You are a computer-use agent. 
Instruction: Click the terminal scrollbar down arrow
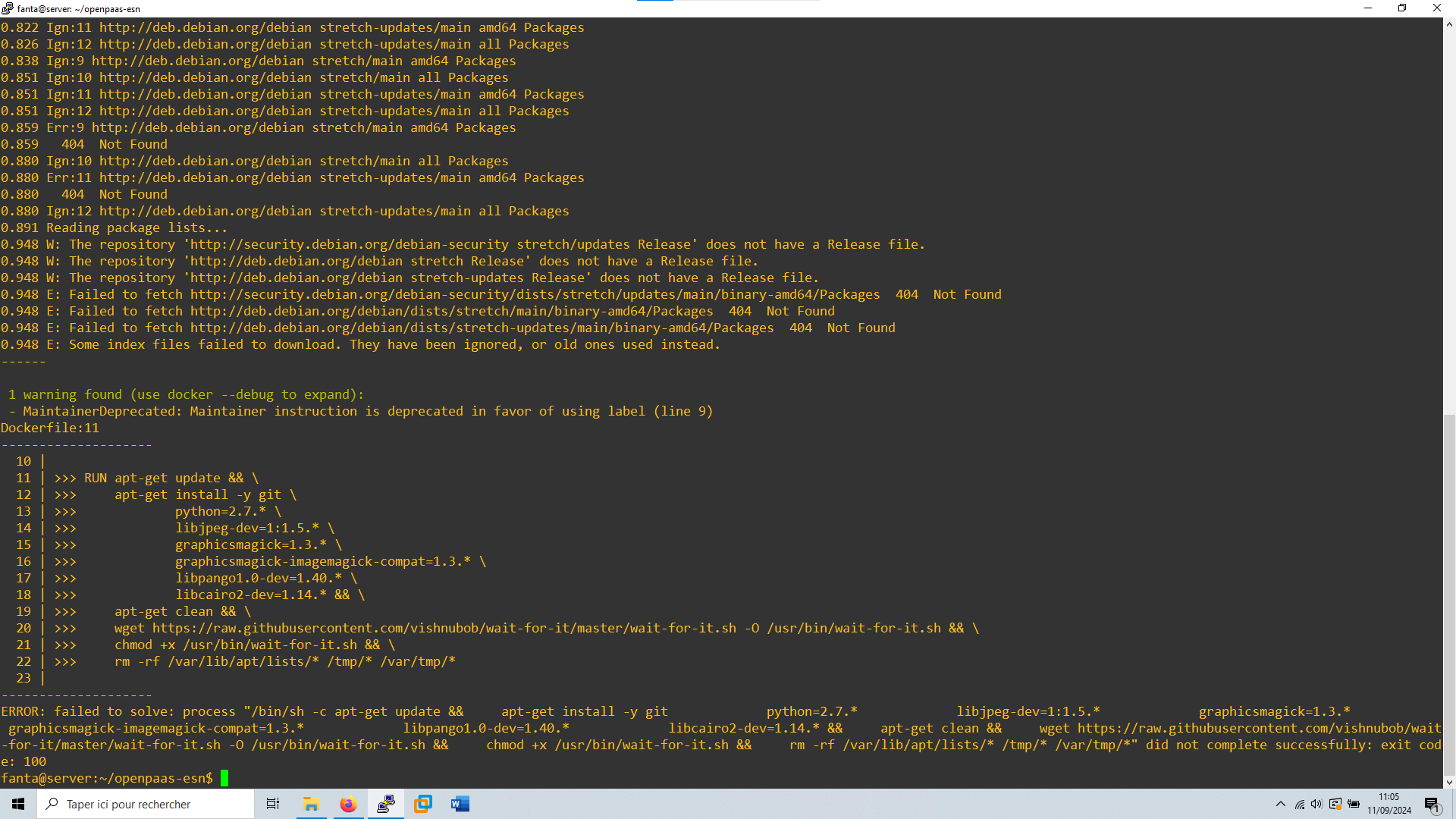1449,782
